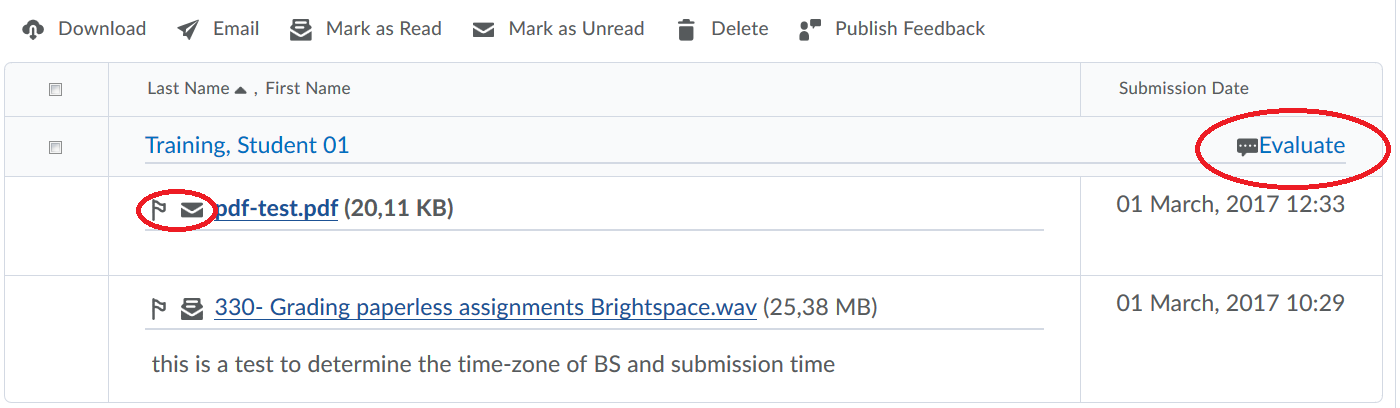Image resolution: width=1400 pixels, height=408 pixels.
Task: Click the Publish Feedback icon
Action: [810, 30]
